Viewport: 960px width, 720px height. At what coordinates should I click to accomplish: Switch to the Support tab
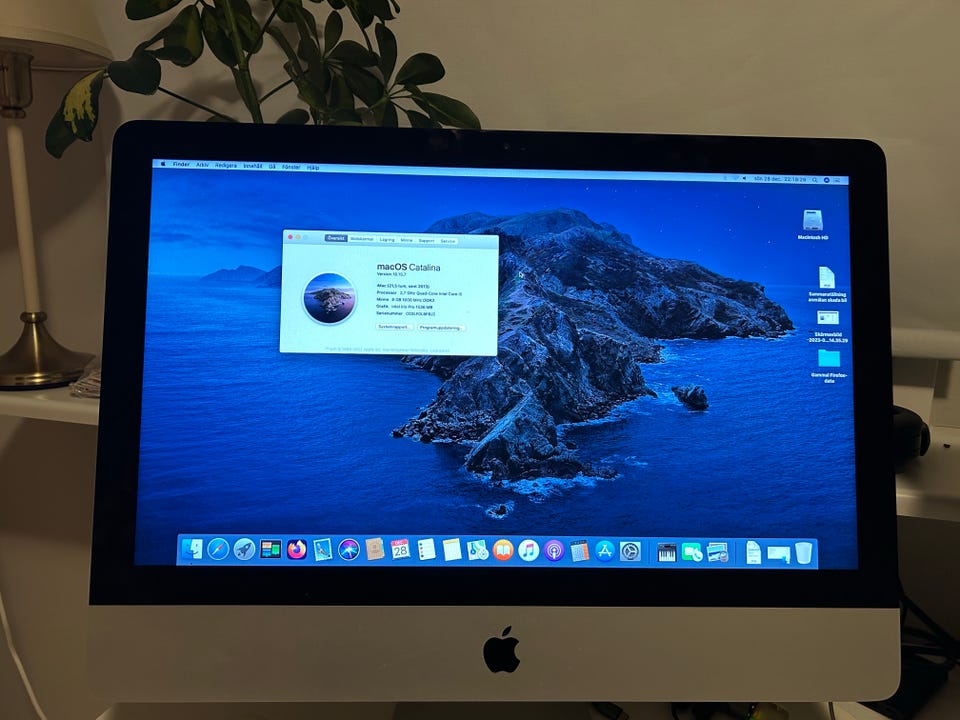427,241
